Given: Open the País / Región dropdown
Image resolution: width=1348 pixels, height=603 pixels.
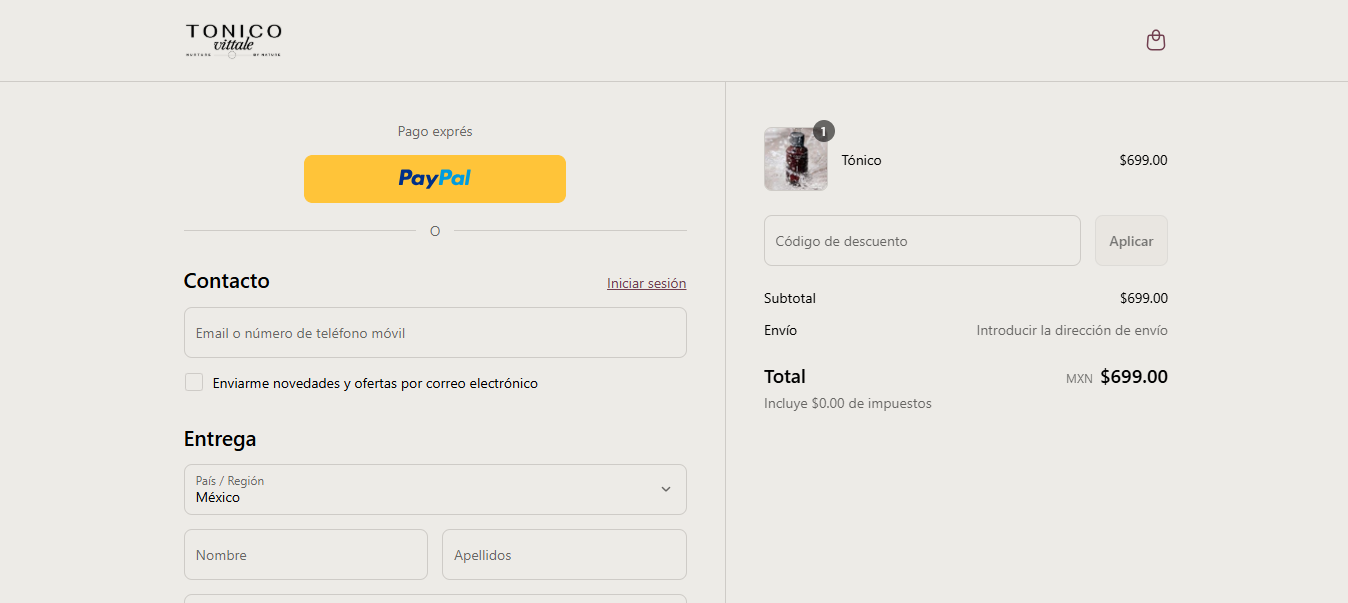Looking at the screenshot, I should pos(435,489).
